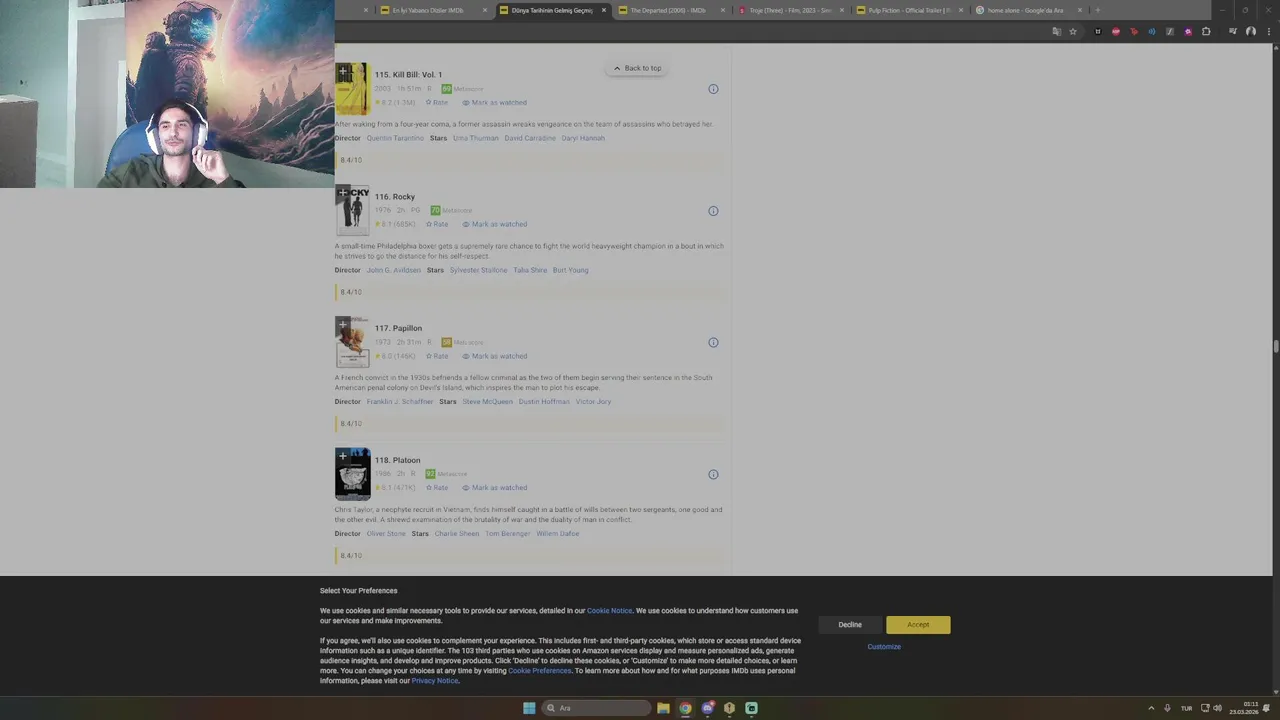The width and height of the screenshot is (1280, 720).
Task: Click the page vertical scrollbar thumb
Action: tap(1275, 346)
